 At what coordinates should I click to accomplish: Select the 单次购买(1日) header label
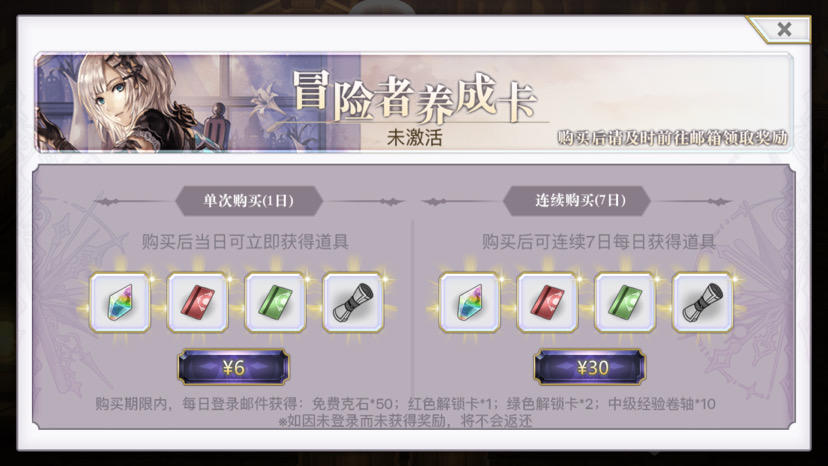249,201
